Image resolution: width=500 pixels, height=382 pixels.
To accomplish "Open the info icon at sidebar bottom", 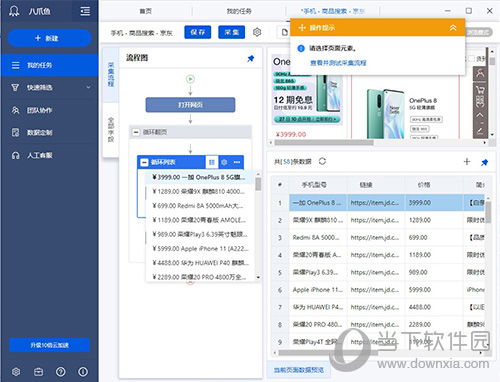I will click(x=83, y=371).
